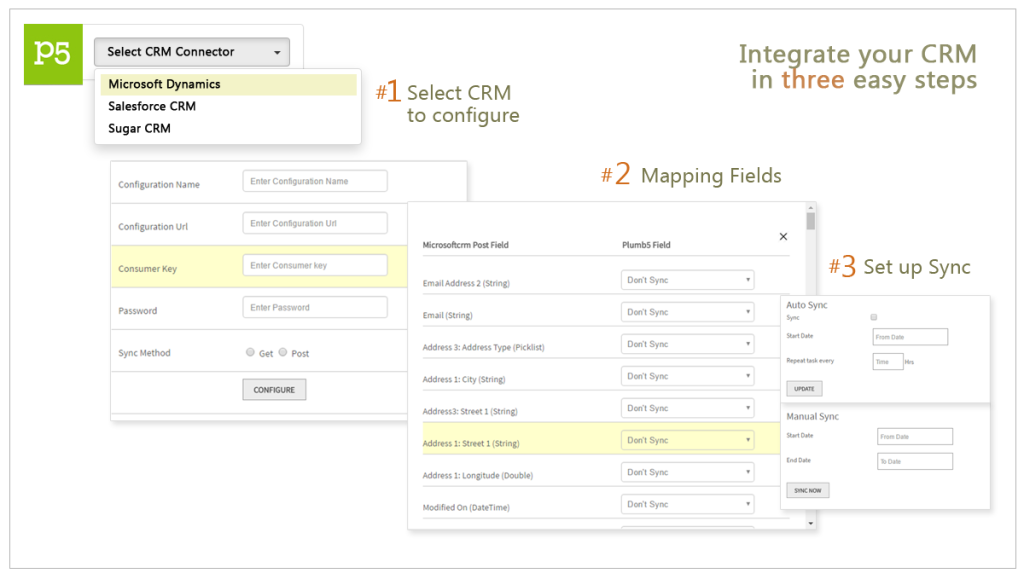Click the mapping panel scrollbar thumb
Screen dimensions: 1024x579
[x=810, y=221]
